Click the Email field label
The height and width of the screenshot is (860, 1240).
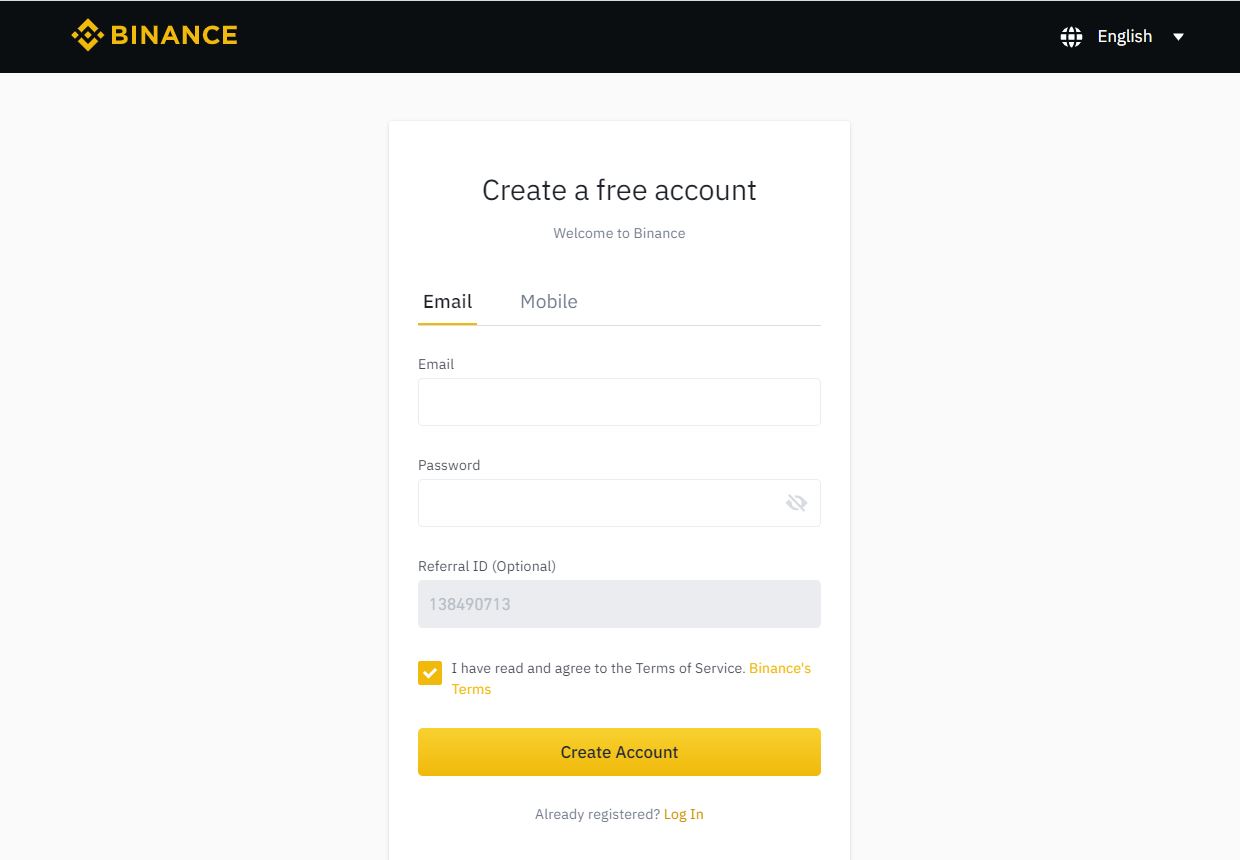(x=436, y=364)
